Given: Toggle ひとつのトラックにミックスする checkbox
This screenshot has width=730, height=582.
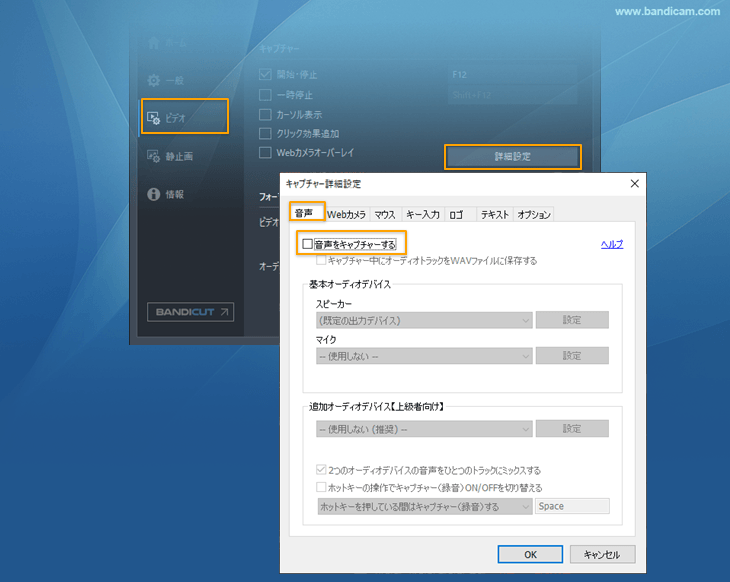Looking at the screenshot, I should [x=321, y=470].
